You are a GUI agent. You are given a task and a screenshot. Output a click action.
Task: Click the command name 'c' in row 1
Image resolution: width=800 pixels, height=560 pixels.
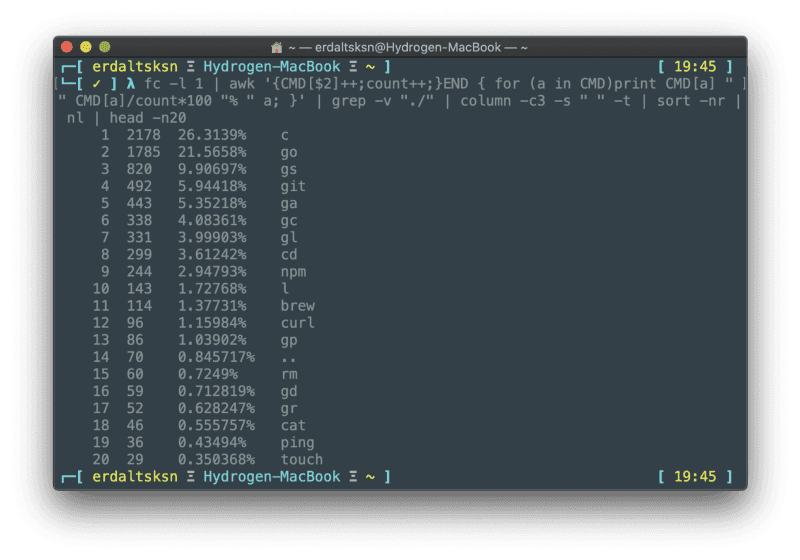pyautogui.click(x=285, y=136)
